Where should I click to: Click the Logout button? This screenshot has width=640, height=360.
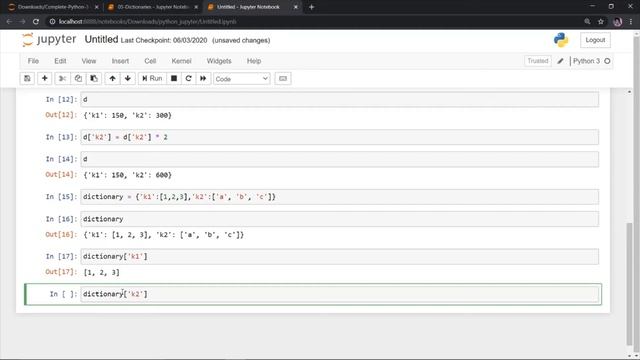[x=595, y=40]
